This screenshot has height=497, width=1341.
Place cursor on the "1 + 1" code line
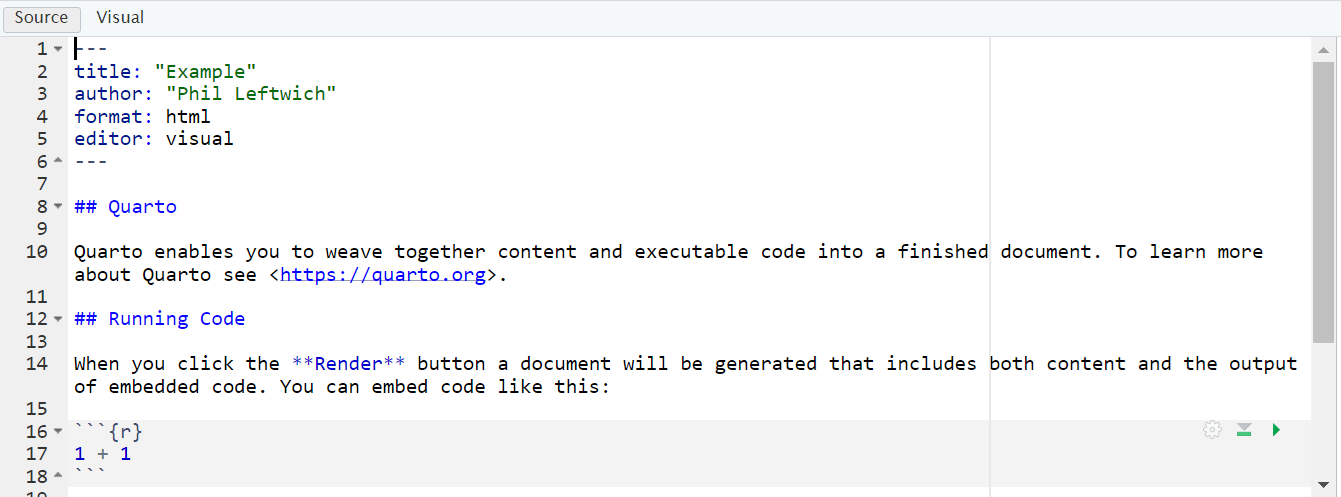(102, 454)
